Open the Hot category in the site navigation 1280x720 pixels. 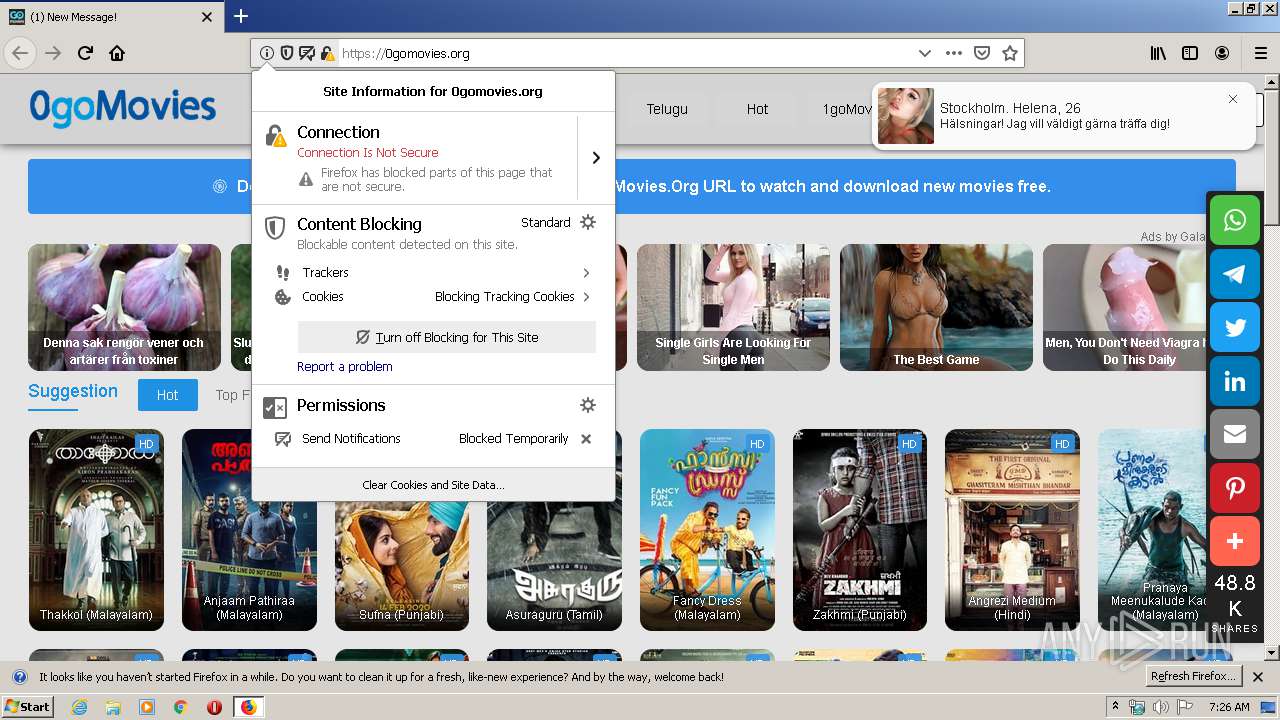coord(757,109)
